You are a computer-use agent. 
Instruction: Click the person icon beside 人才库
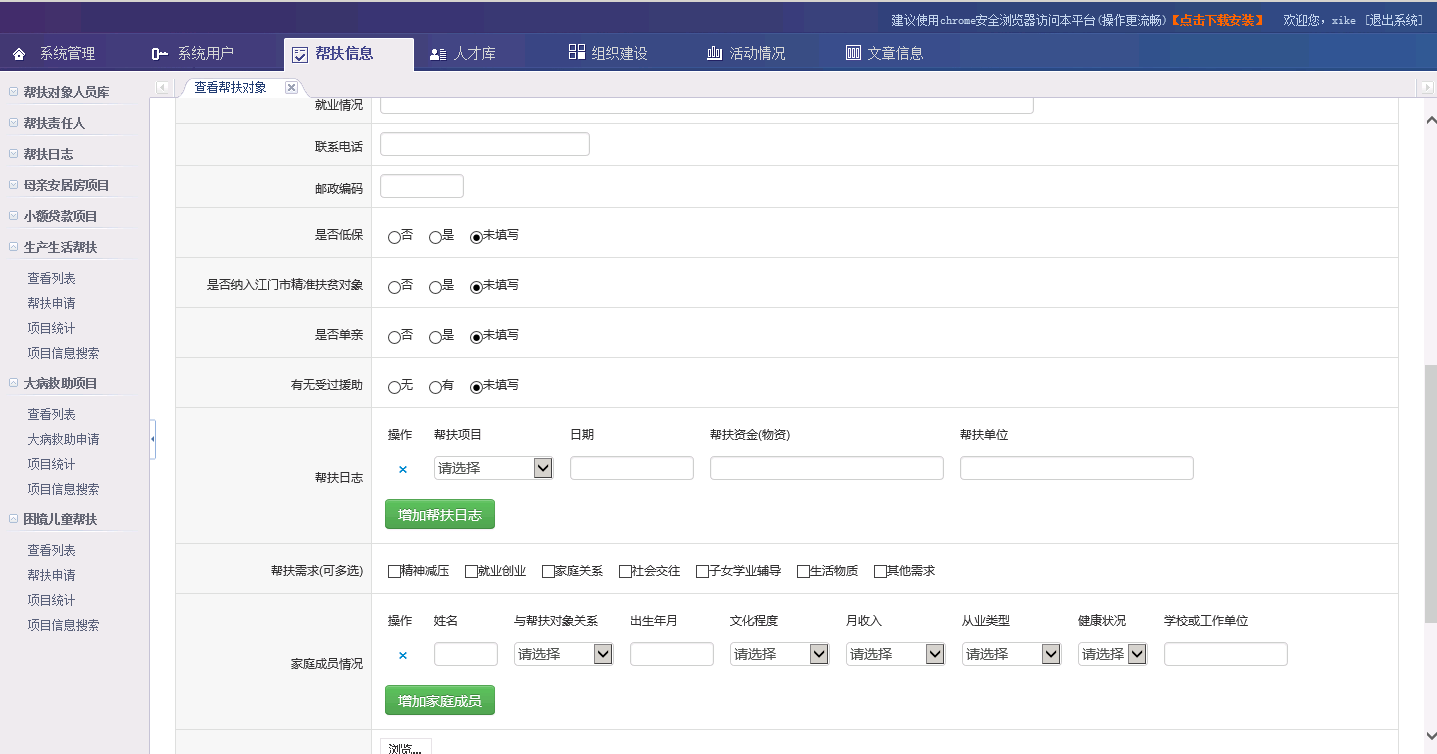click(x=437, y=54)
